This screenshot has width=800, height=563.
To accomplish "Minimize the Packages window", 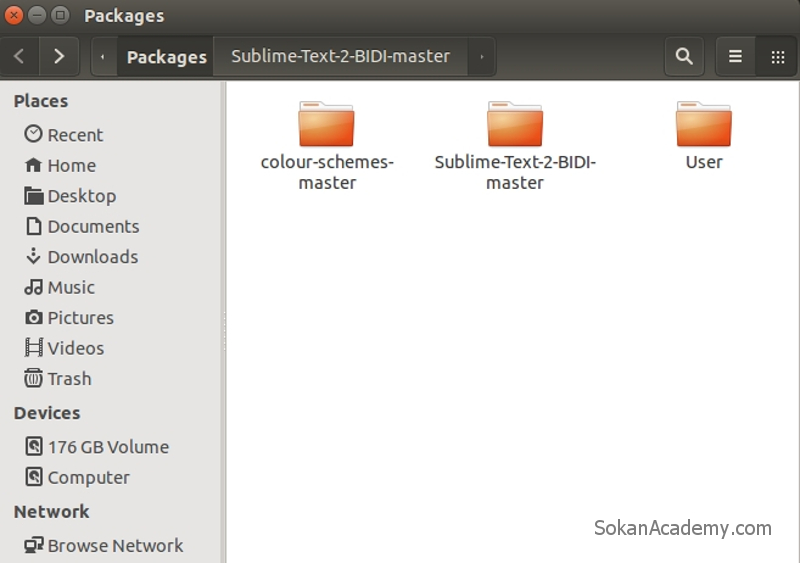I will (37, 15).
